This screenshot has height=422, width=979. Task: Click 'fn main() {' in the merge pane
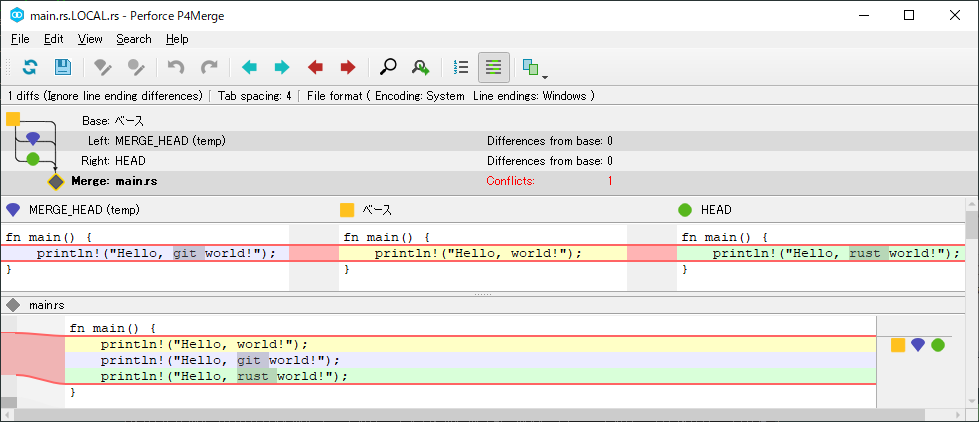click(x=112, y=328)
